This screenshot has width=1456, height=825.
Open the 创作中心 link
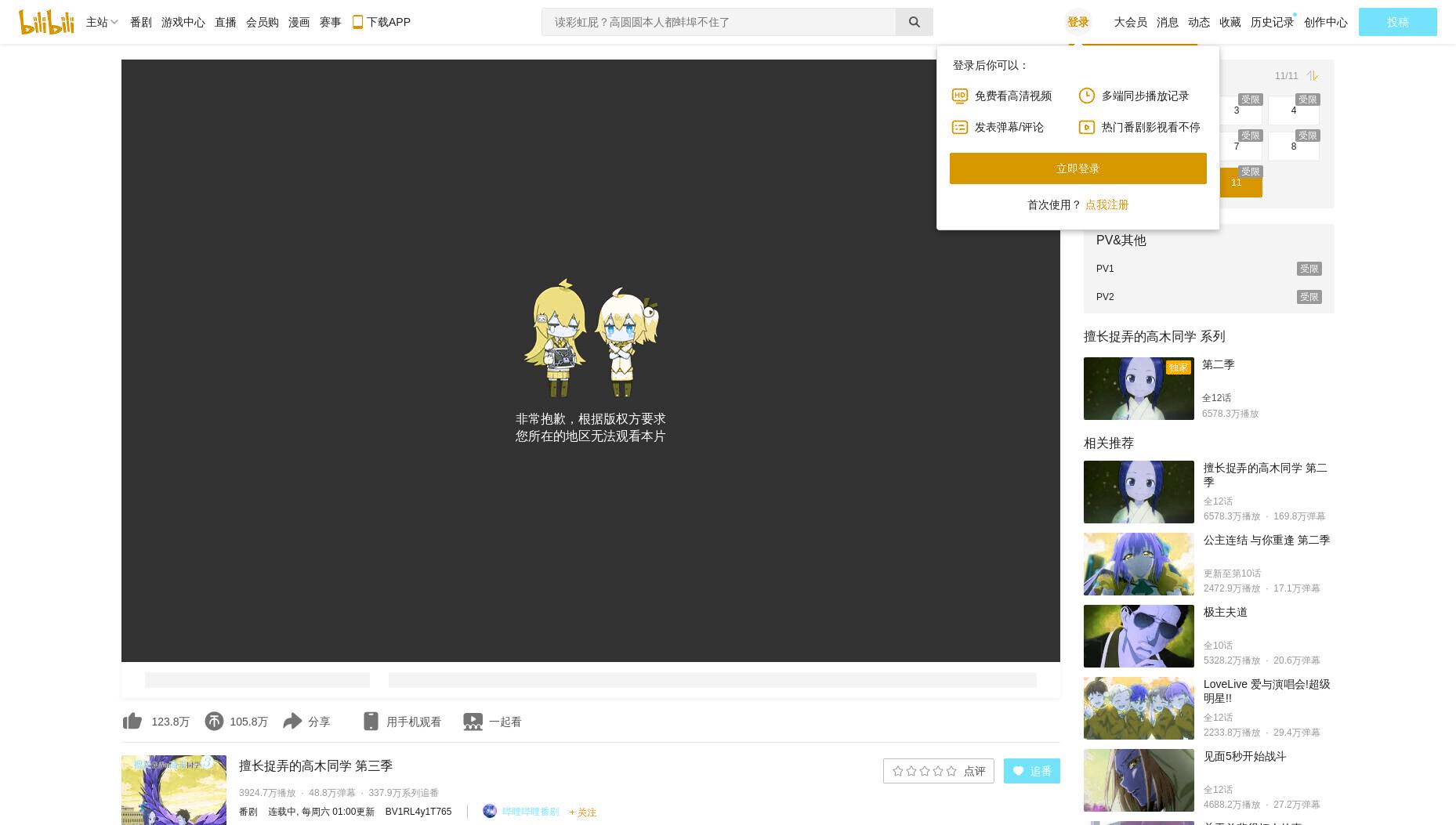click(1326, 22)
